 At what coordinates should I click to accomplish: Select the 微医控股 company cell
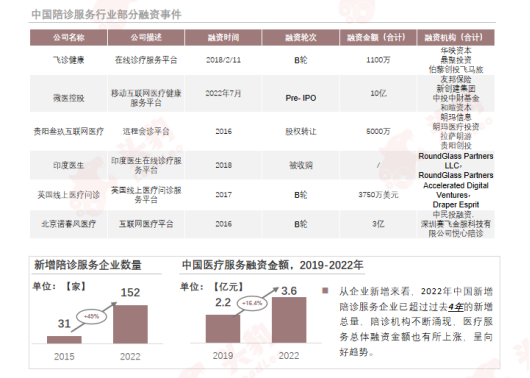[69, 98]
